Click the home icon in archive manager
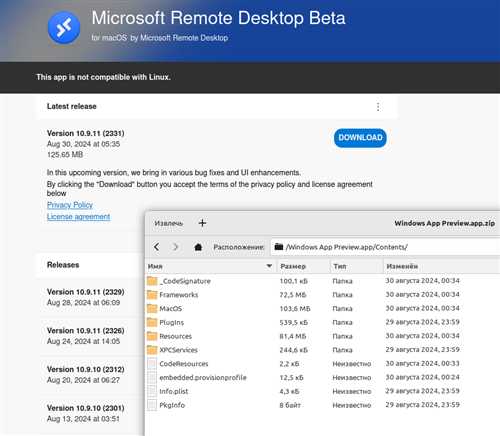 (x=198, y=247)
